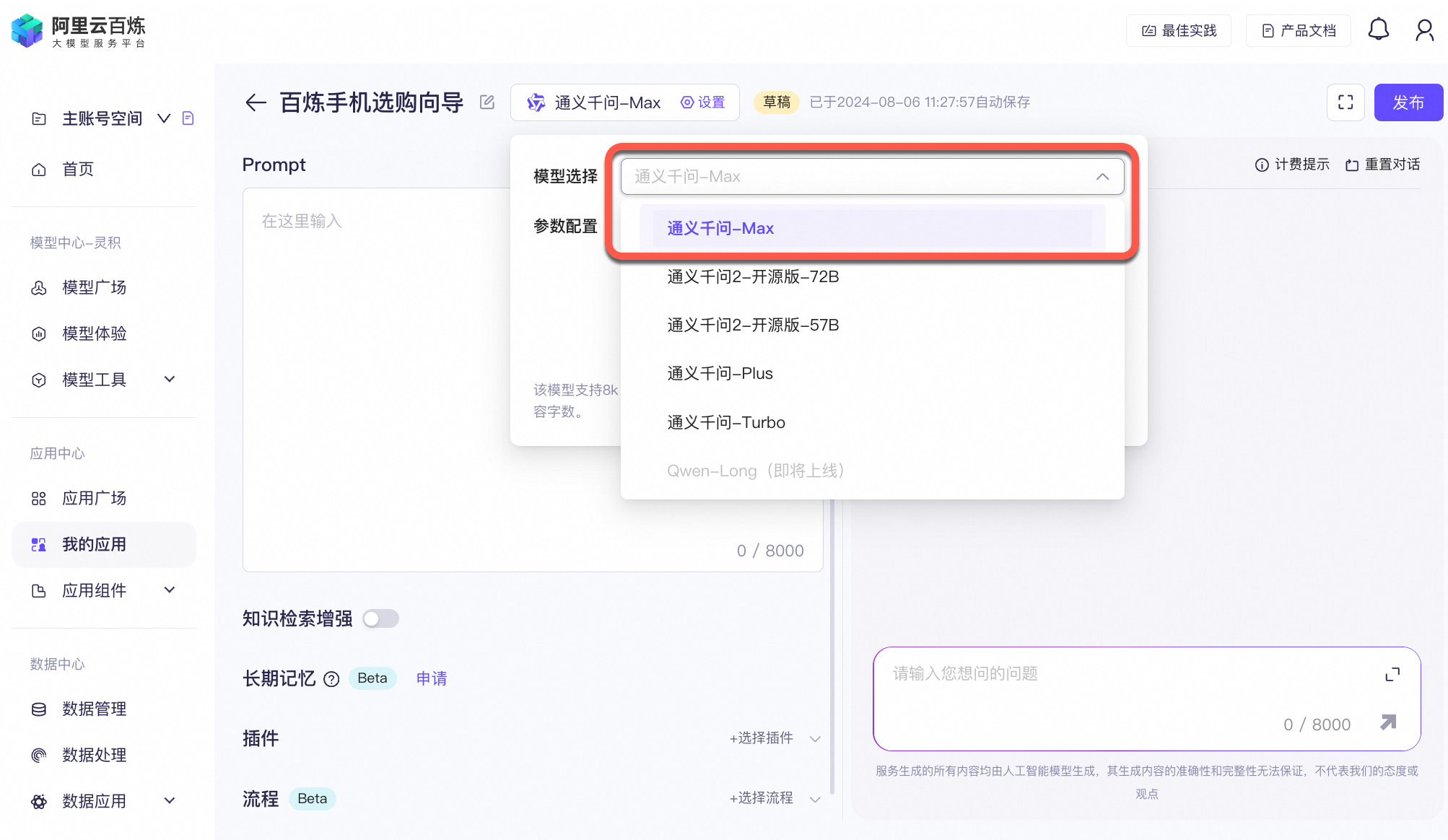Expand the 应用组件 submenu chevron
This screenshot has height=840, width=1448.
170,590
